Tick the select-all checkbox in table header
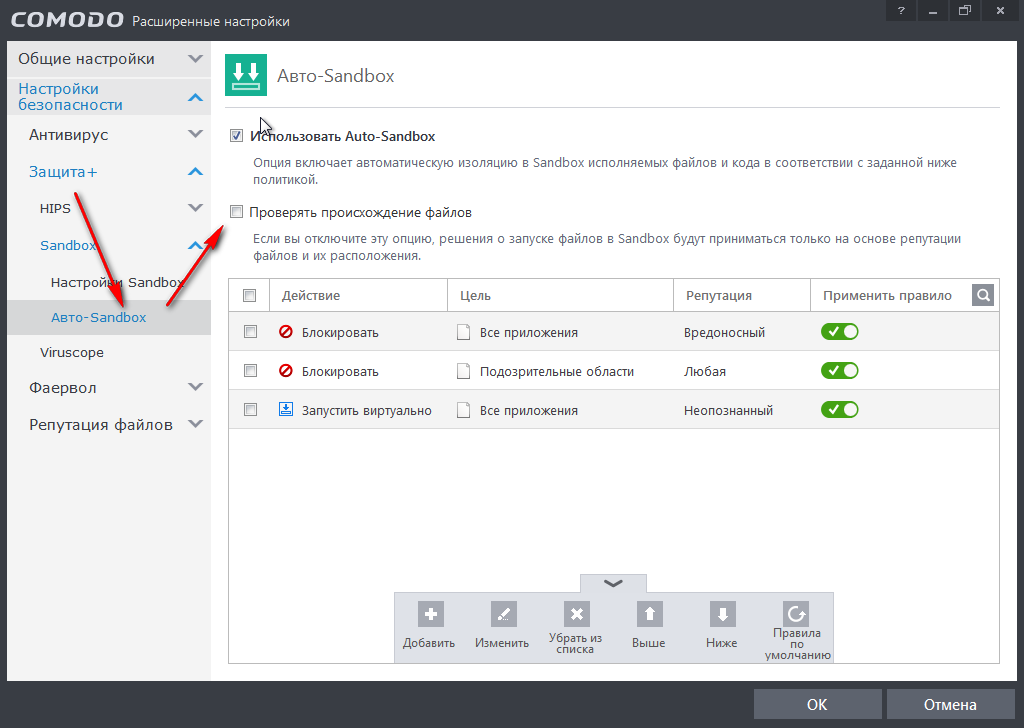Image resolution: width=1024 pixels, height=728 pixels. tap(249, 295)
